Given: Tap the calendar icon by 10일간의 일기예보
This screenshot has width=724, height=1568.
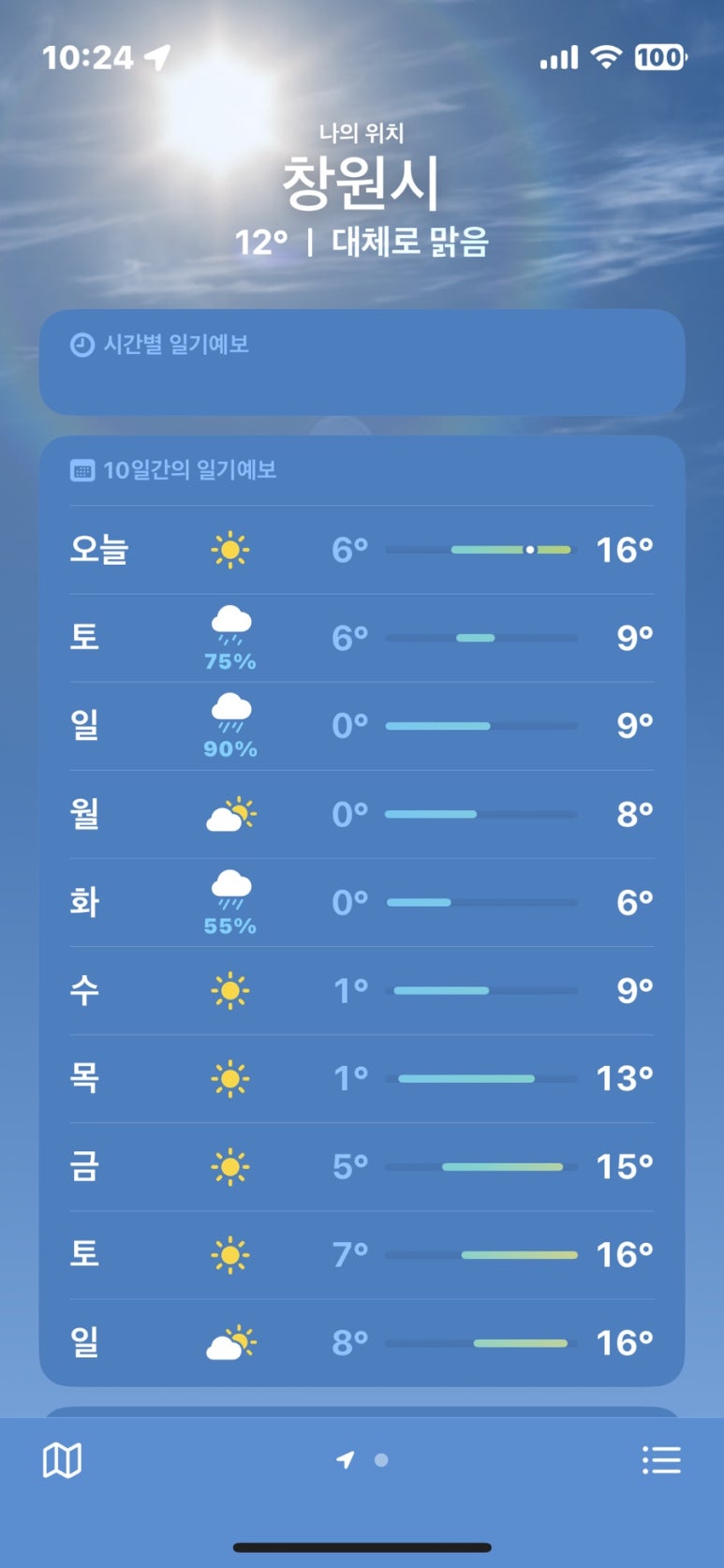Looking at the screenshot, I should click(82, 470).
